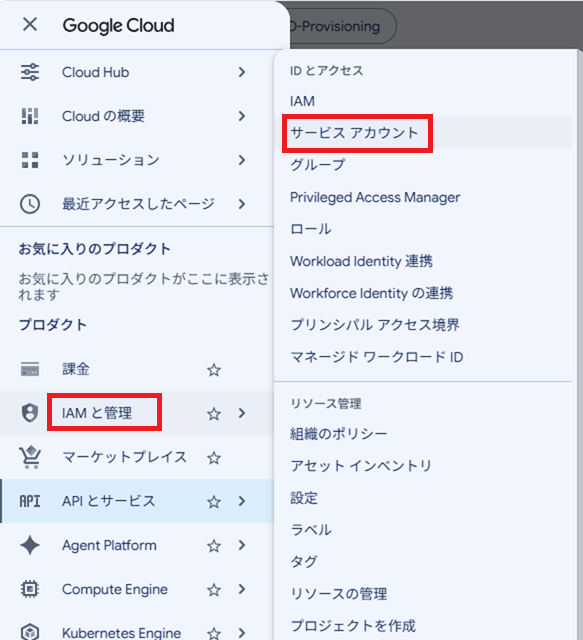Toggle the favorite star for IAM と管理

point(214,414)
